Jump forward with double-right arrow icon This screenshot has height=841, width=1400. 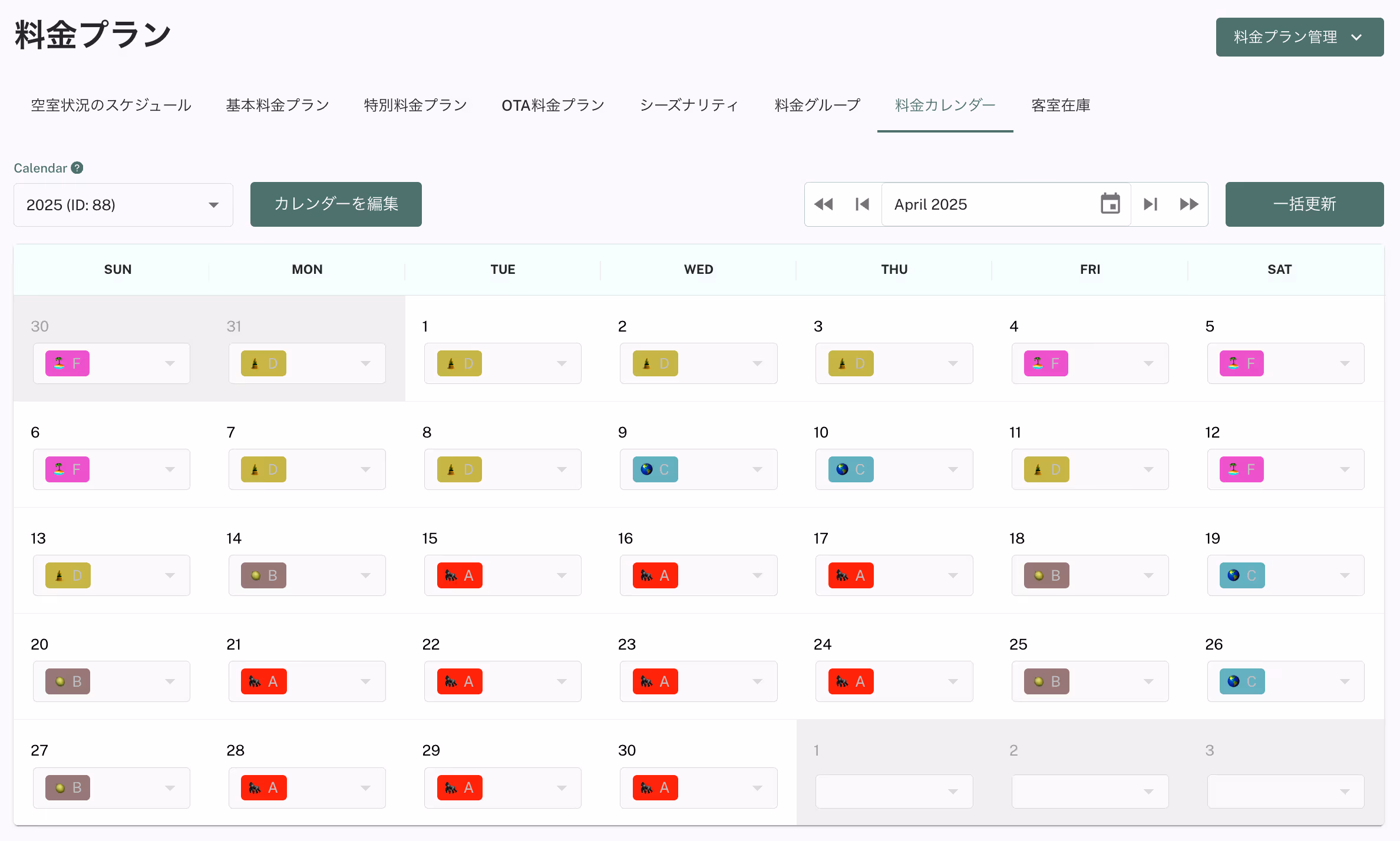pos(1189,204)
